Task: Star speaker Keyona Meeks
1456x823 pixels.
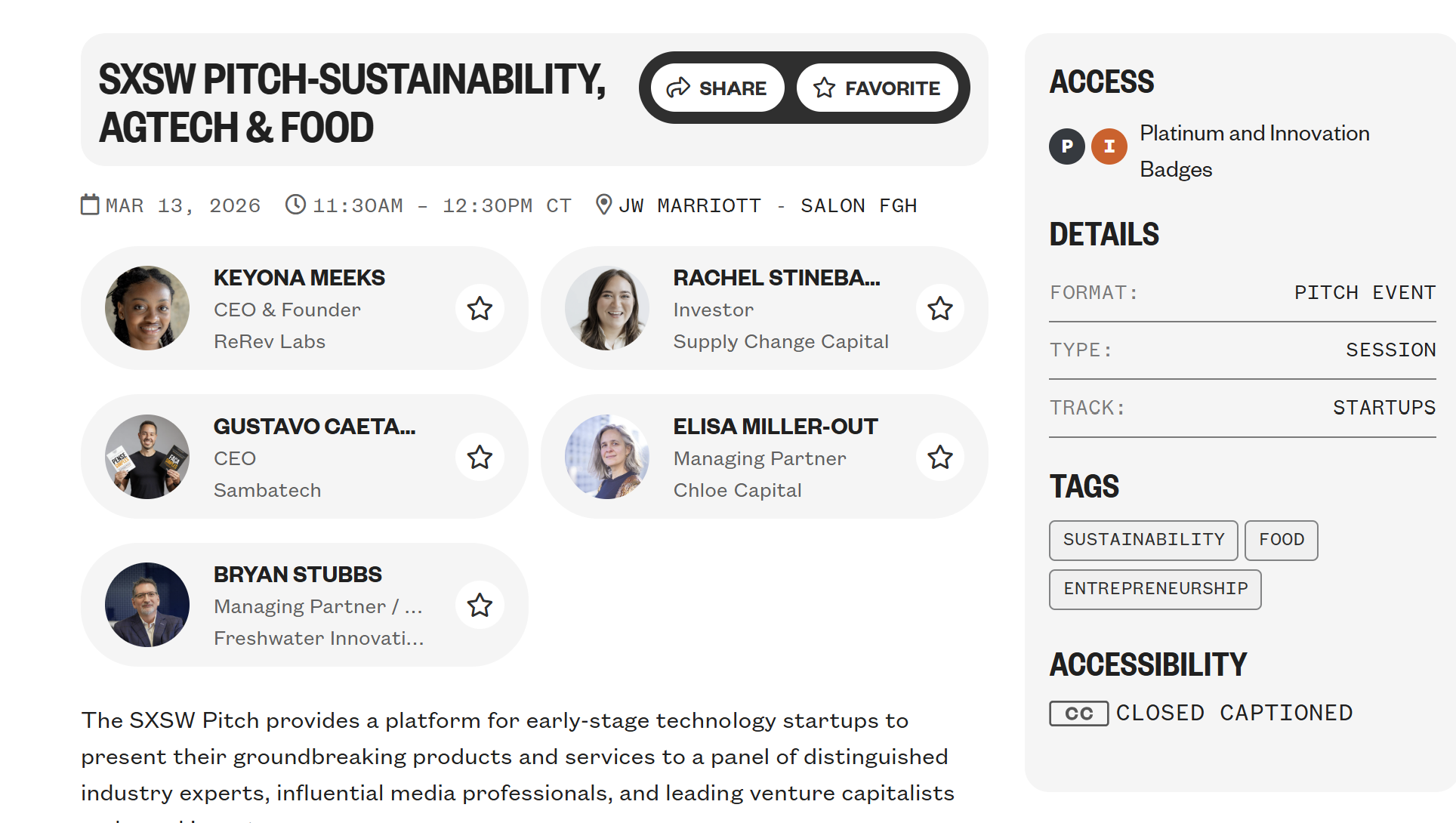Action: tap(480, 309)
